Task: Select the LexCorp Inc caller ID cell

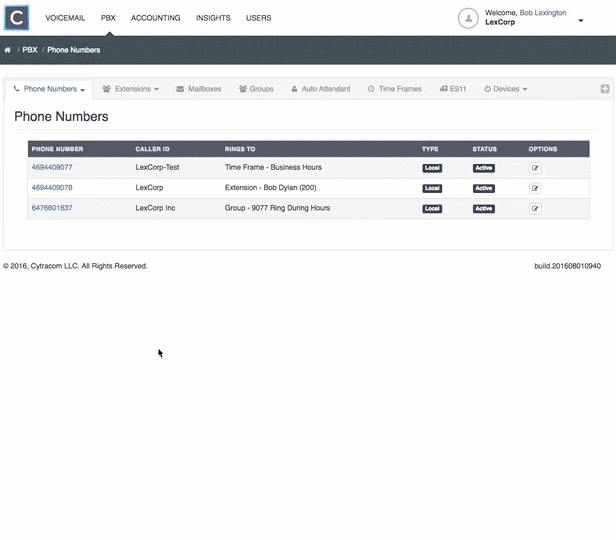Action: 155,208
